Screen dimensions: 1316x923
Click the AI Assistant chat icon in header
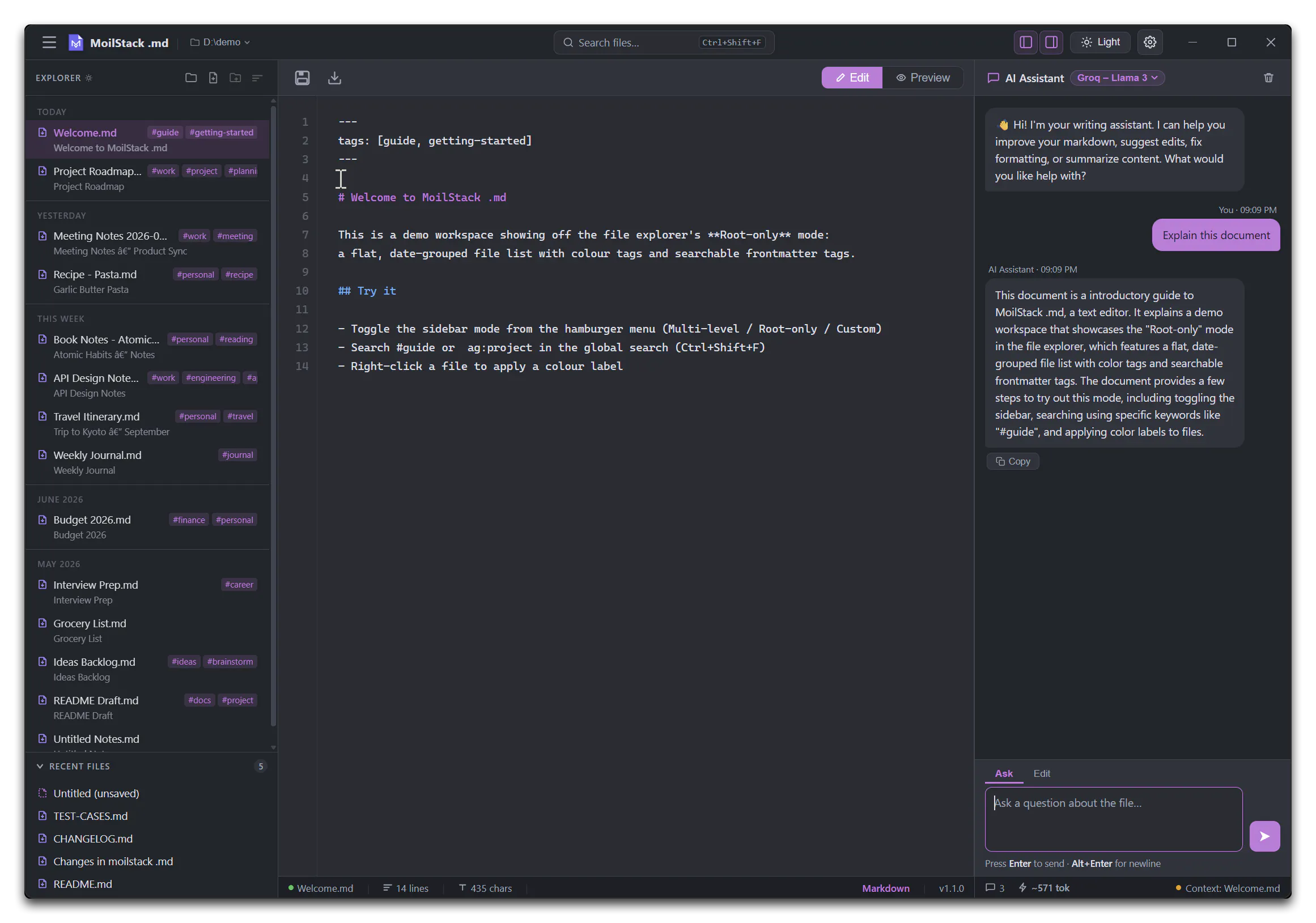994,78
